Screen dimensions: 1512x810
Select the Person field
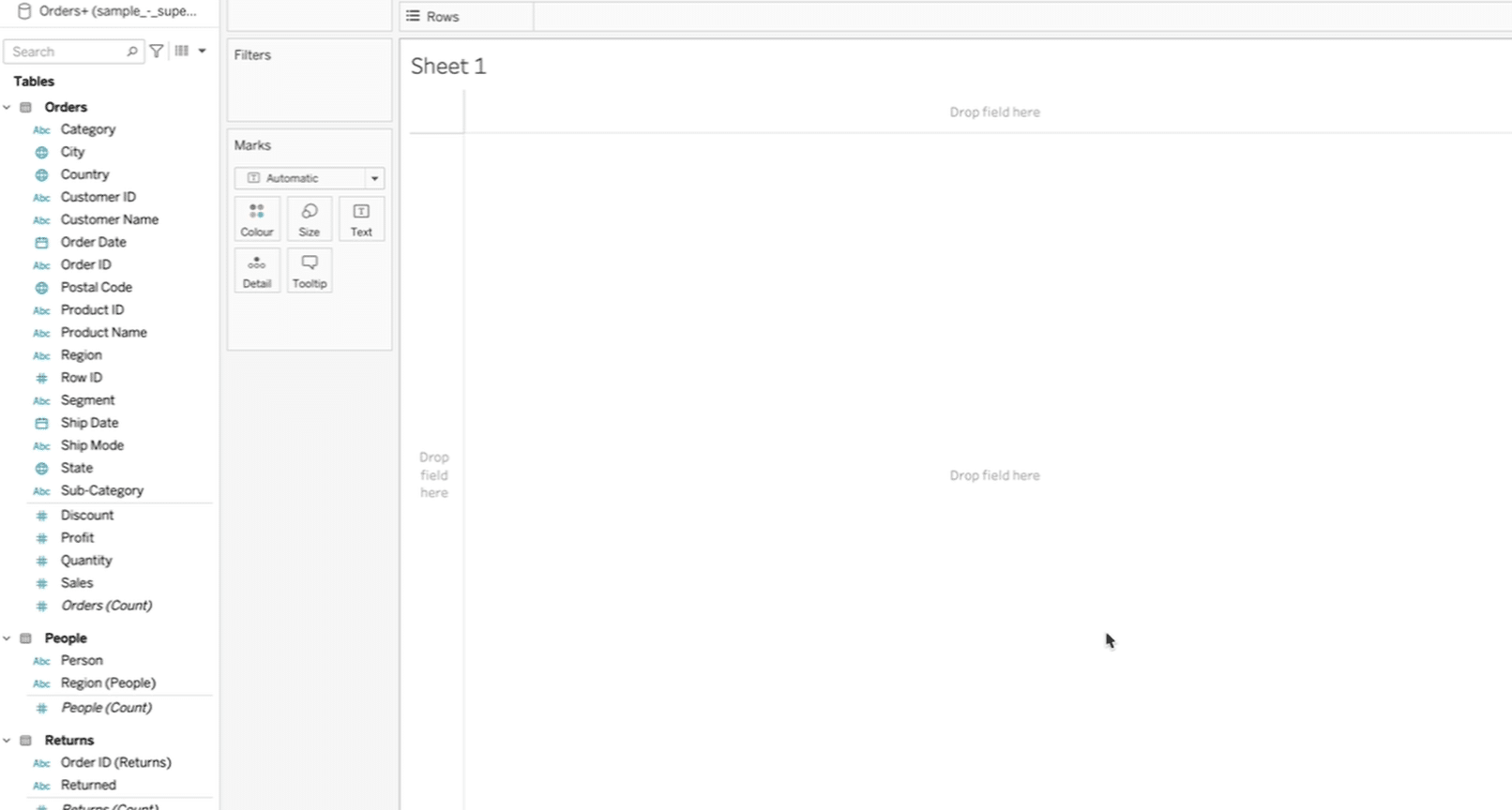point(82,660)
